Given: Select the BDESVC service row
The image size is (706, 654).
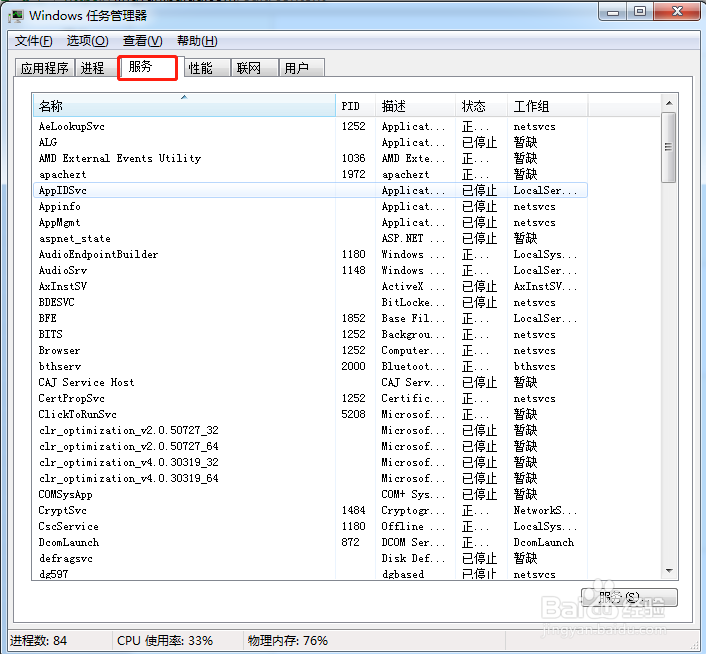Looking at the screenshot, I should point(310,302).
